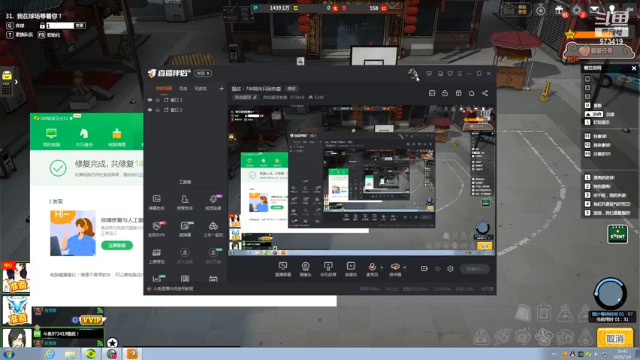
Task: Open the message icon in title bar
Action: click(429, 74)
